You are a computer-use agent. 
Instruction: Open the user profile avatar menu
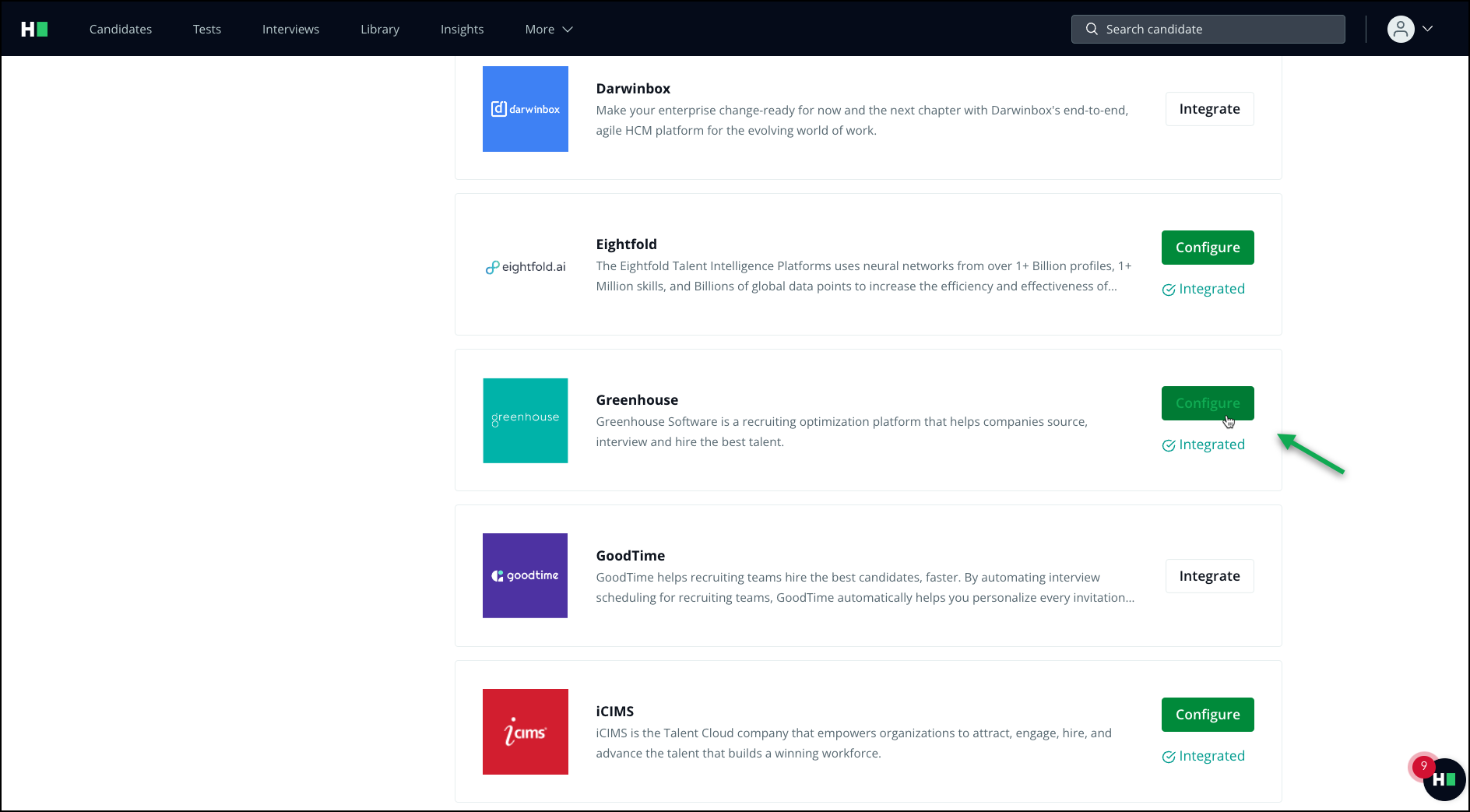(x=1401, y=29)
